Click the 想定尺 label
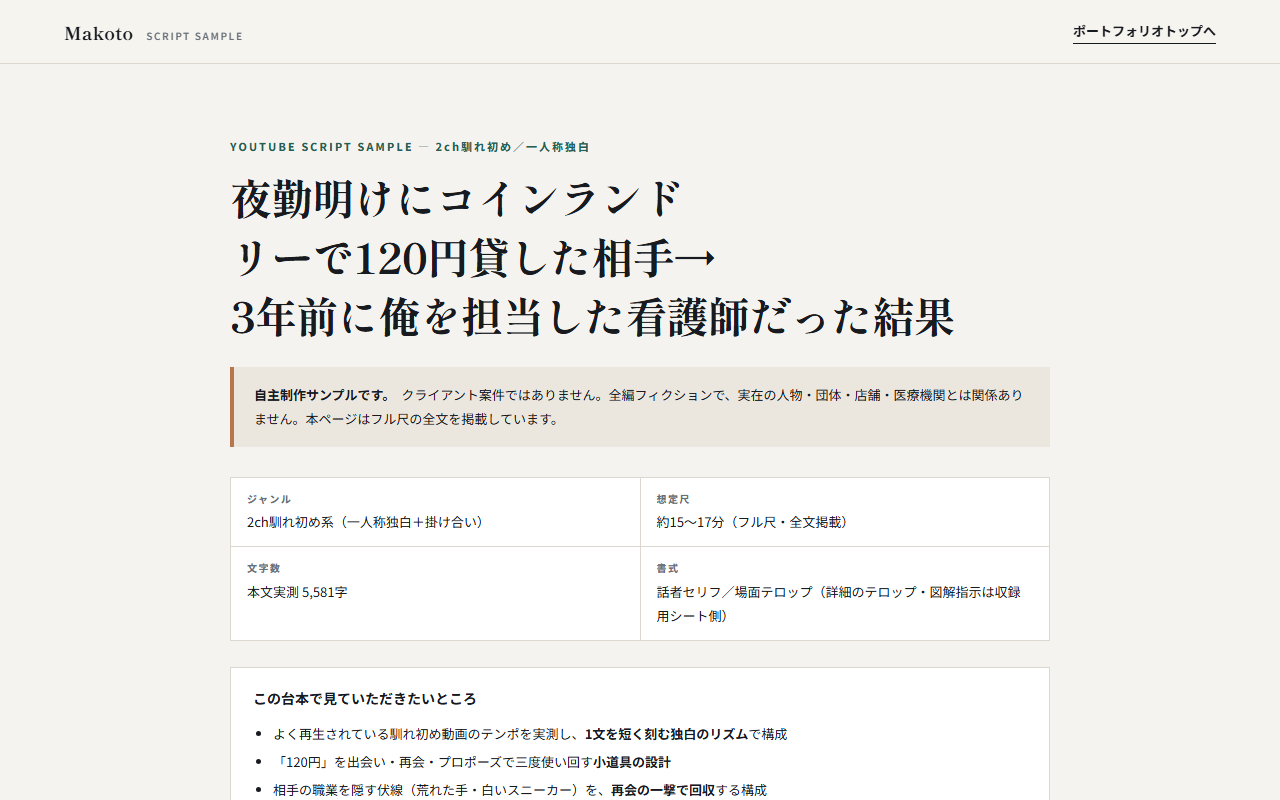The image size is (1280, 800). 673,499
